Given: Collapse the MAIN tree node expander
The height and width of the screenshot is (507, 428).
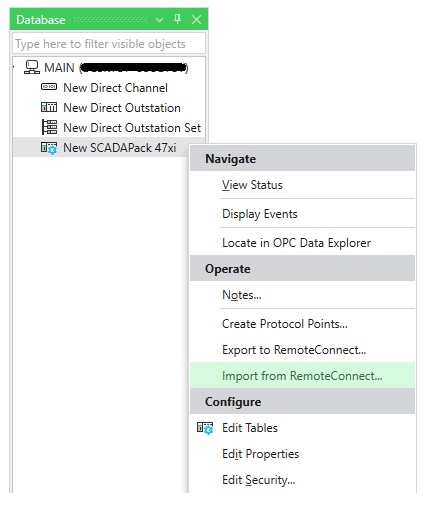Looking at the screenshot, I should point(14,67).
